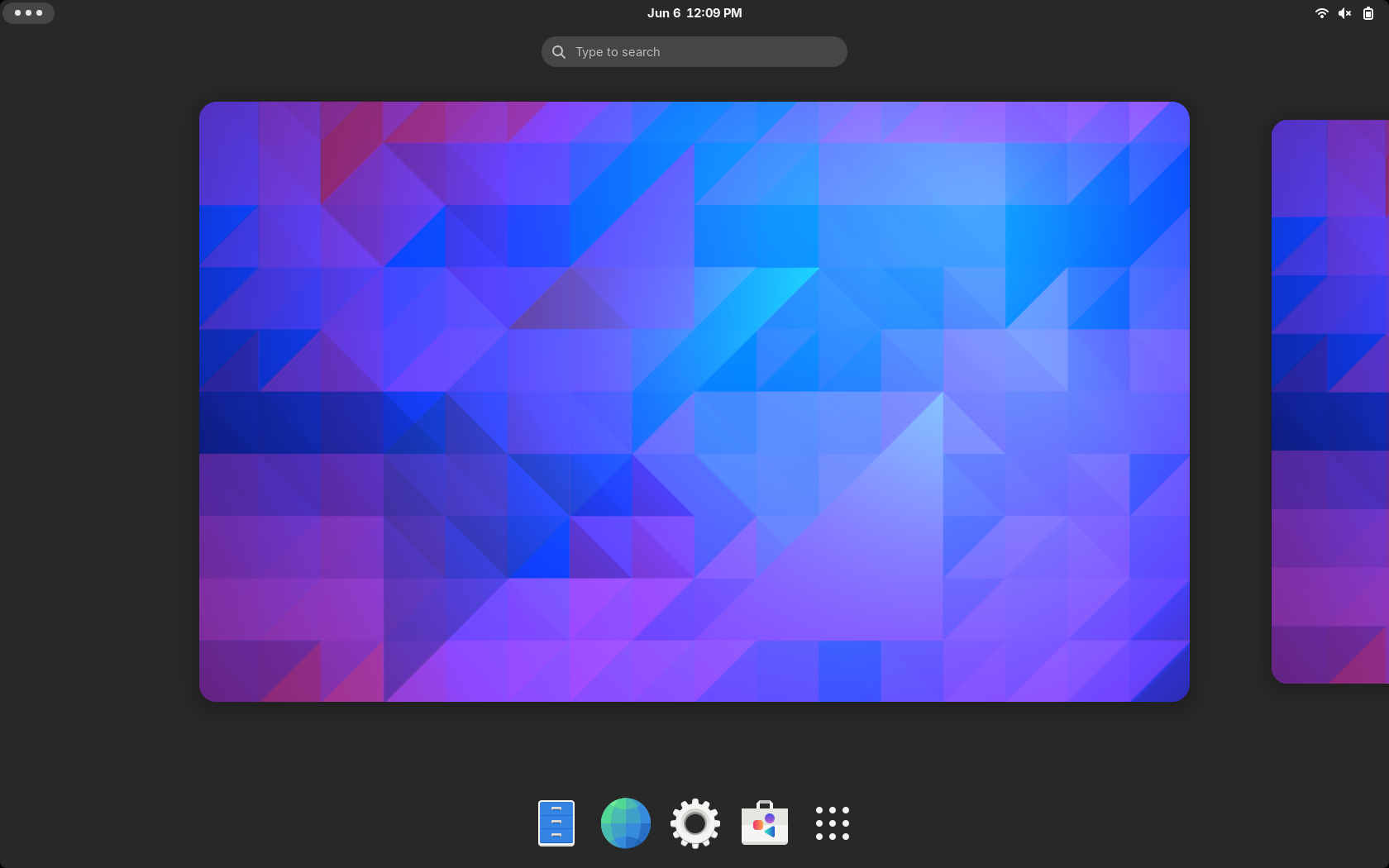Unmute audio via the speaker indicator
The image size is (1389, 868).
(1344, 13)
